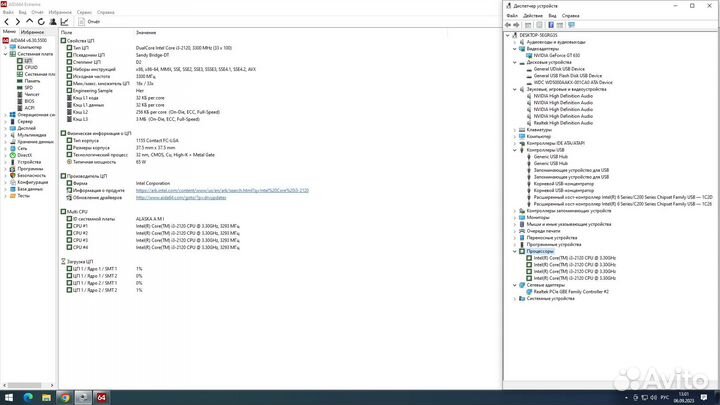
Task: Open Microsoft Edge from the taskbar
Action: coord(28,397)
